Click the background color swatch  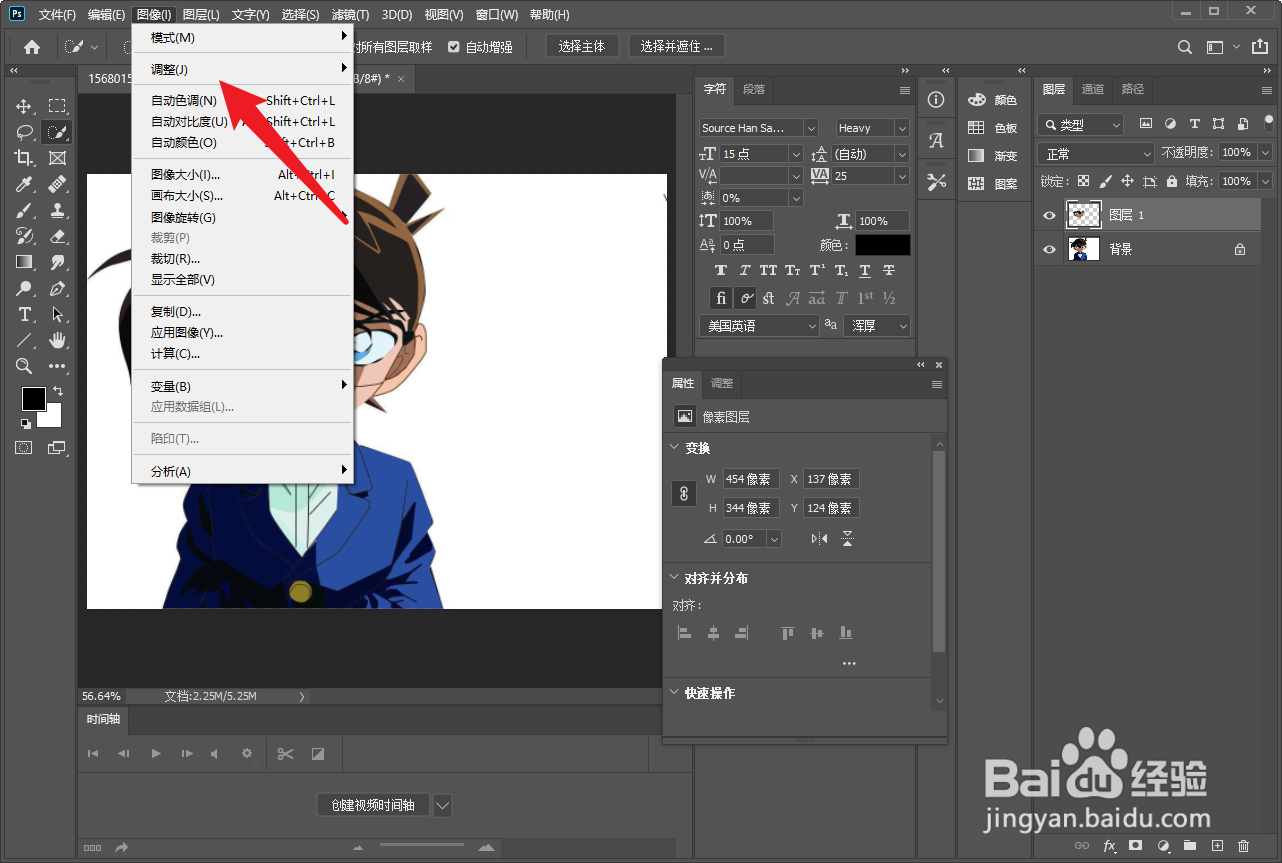tap(54, 419)
